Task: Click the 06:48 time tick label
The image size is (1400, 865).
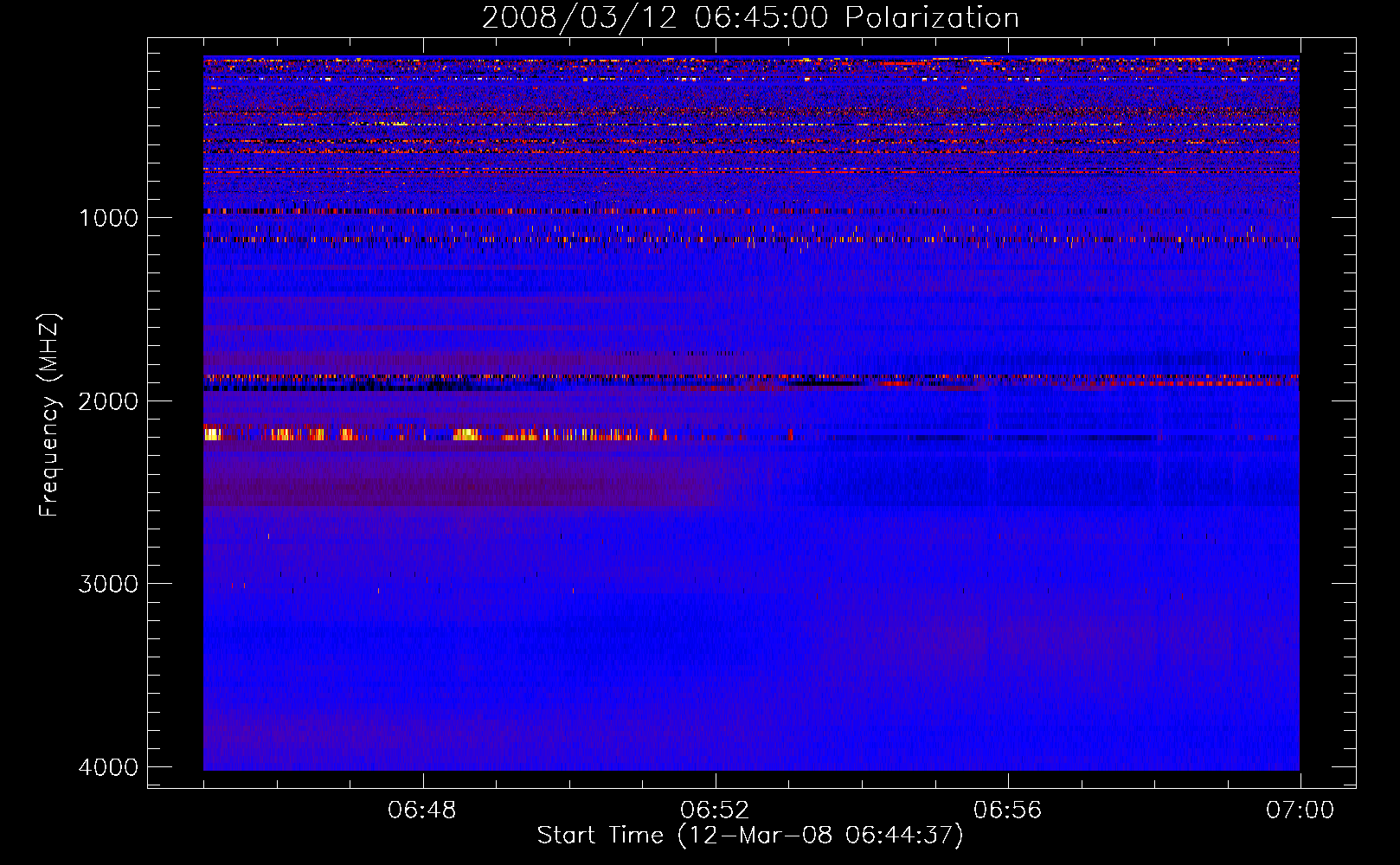Action: click(x=422, y=811)
